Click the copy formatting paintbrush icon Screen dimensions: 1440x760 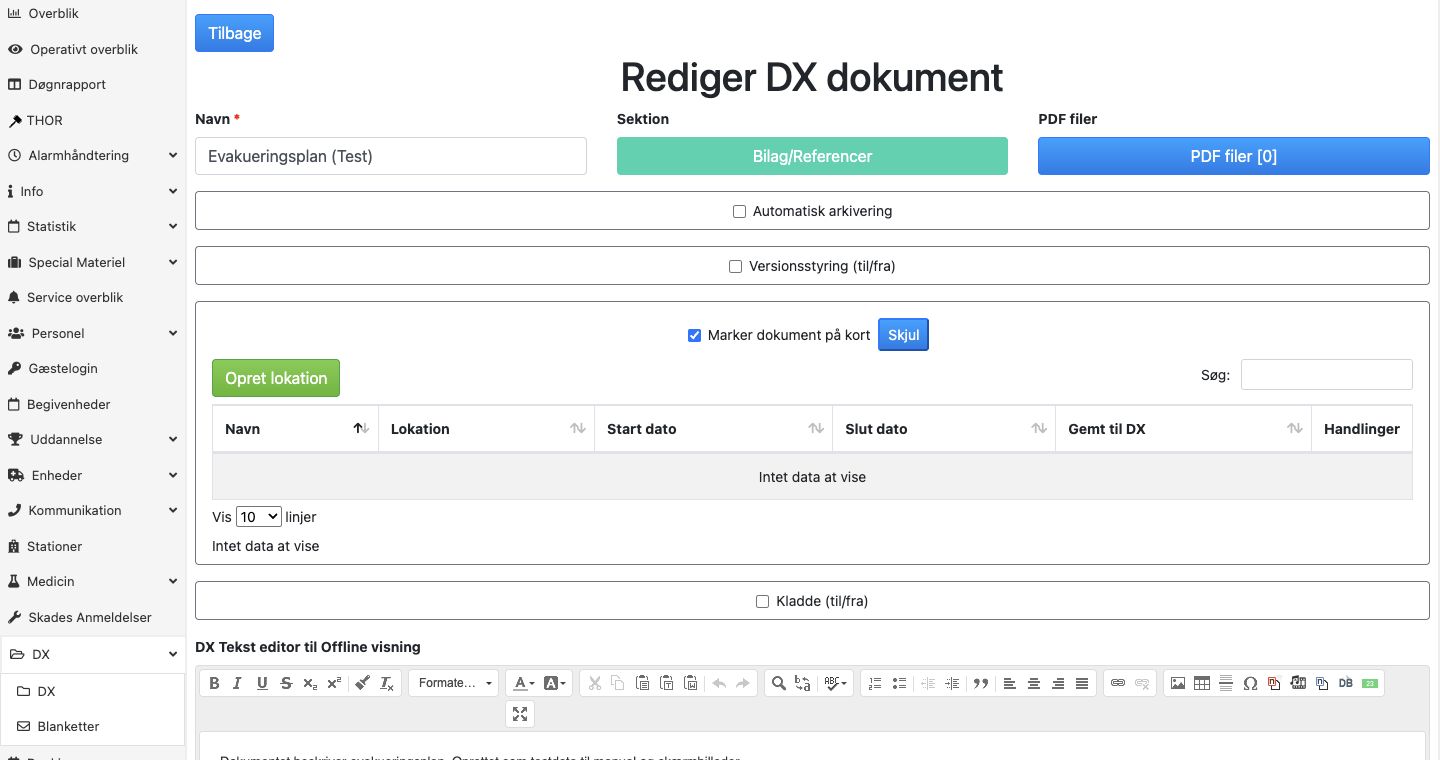click(363, 683)
